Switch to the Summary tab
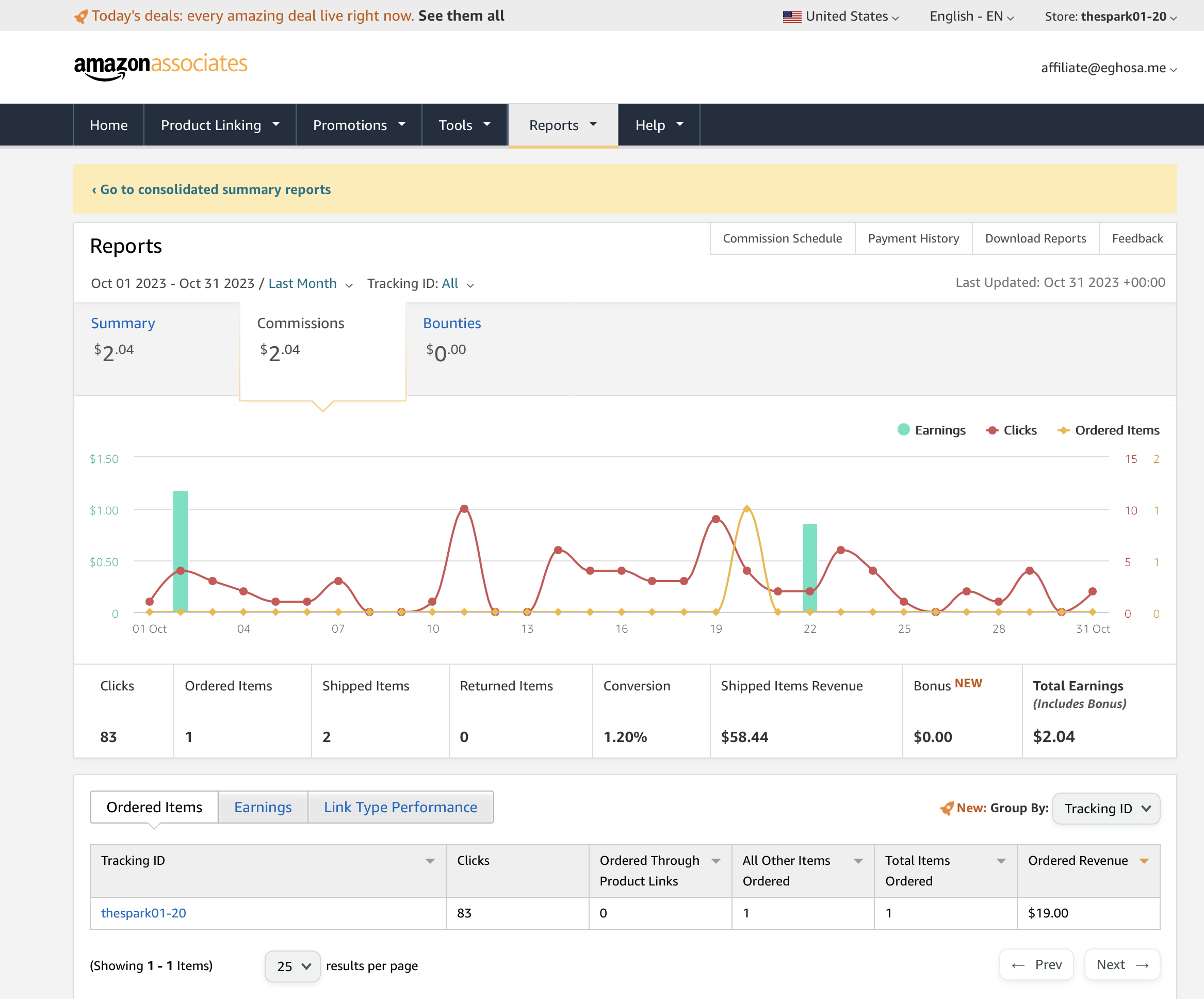1204x999 pixels. (156, 349)
